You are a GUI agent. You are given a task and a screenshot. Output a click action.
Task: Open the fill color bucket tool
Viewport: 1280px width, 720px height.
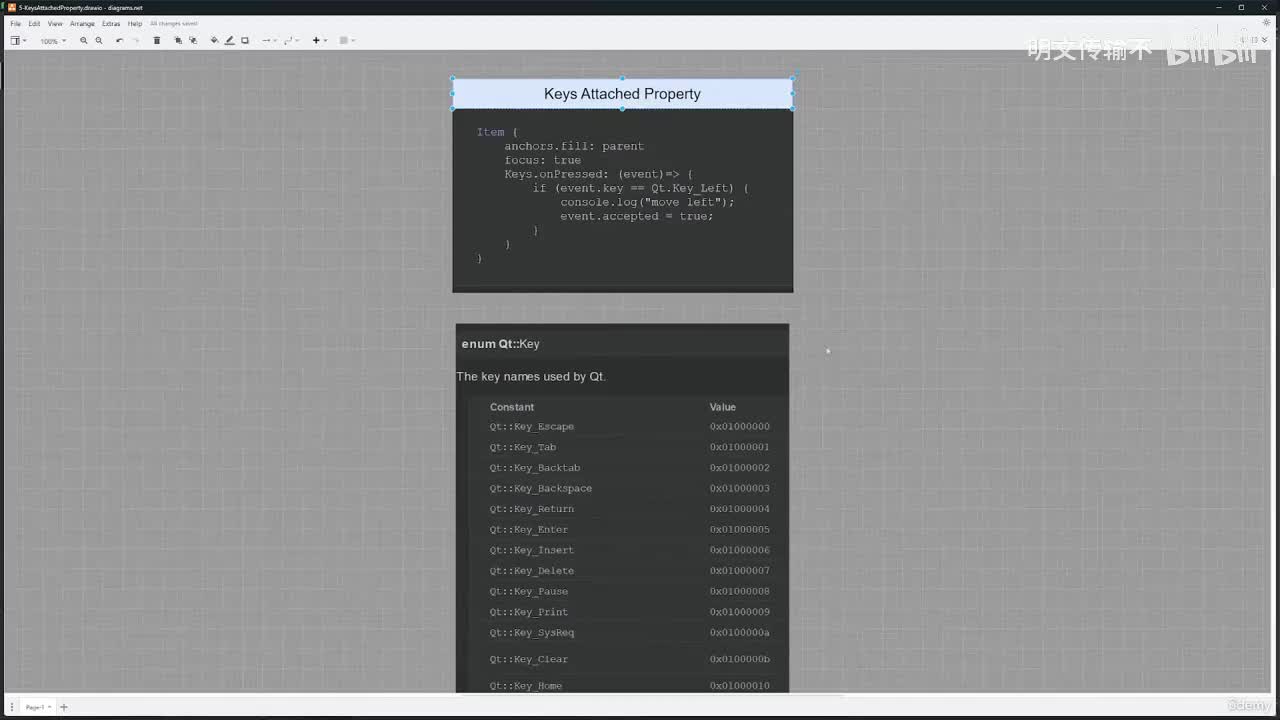[214, 41]
